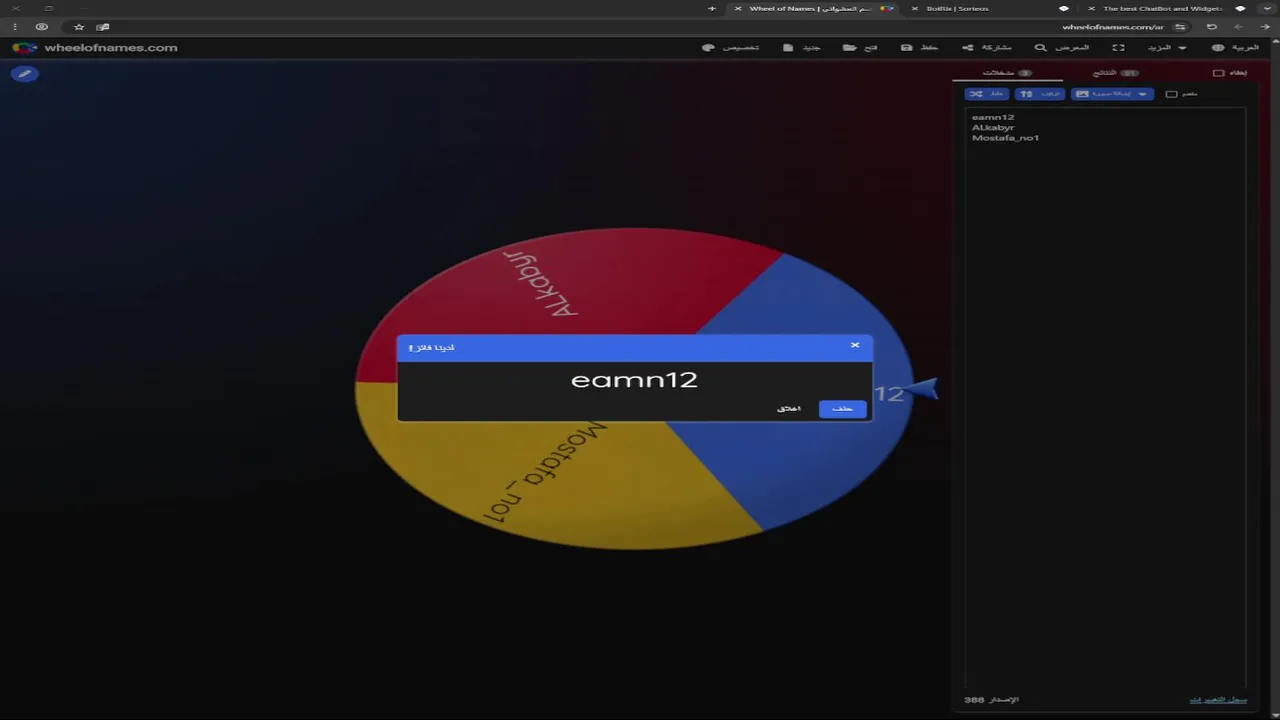This screenshot has width=1280, height=720.
Task: Click the palette Customize icon in site toolbar
Action: [x=709, y=47]
